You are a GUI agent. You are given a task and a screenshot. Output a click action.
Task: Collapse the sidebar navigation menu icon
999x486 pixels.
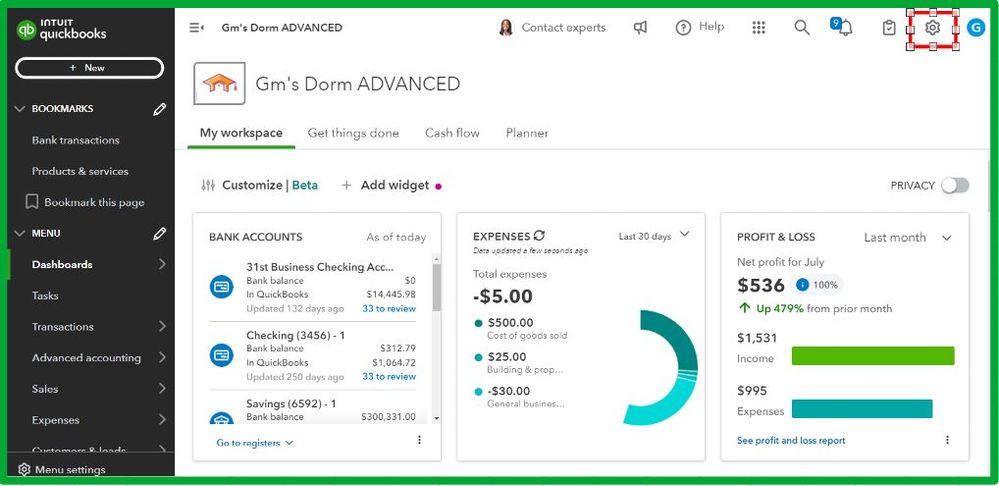(x=197, y=28)
